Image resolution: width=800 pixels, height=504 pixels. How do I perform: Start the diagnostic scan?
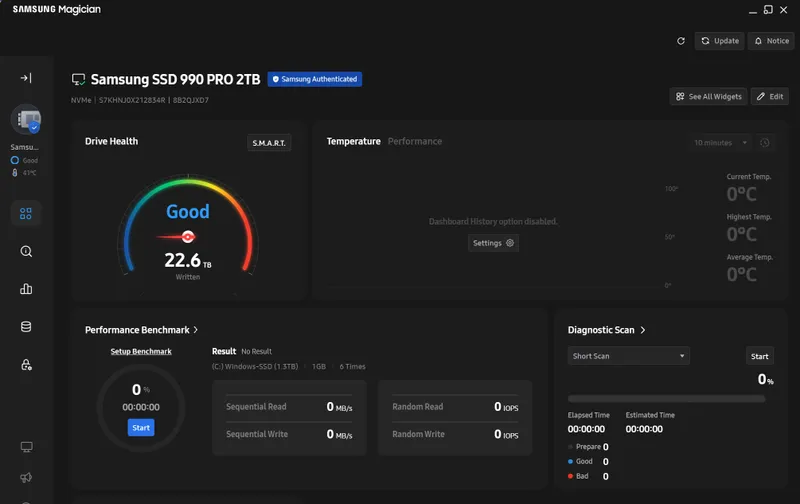click(x=759, y=357)
